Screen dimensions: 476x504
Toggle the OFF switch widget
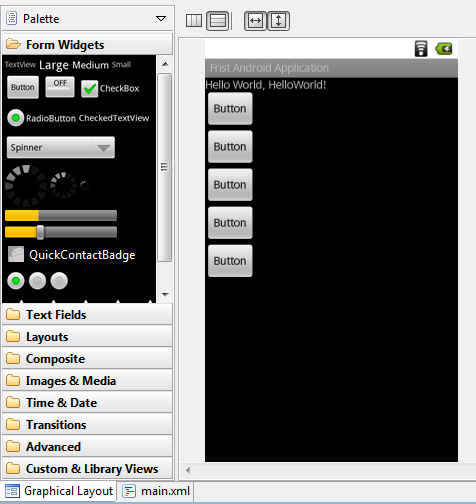coord(60,87)
